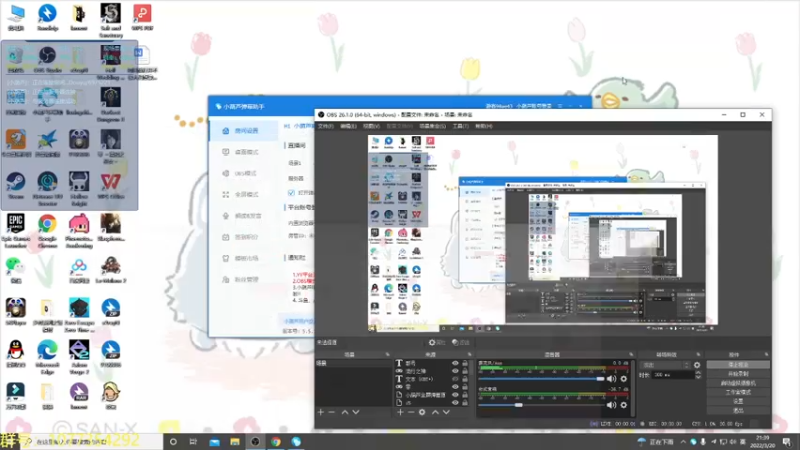The image size is (800, 450).
Task: Toggle the eye icon on the fourth source row
Action: (x=455, y=387)
